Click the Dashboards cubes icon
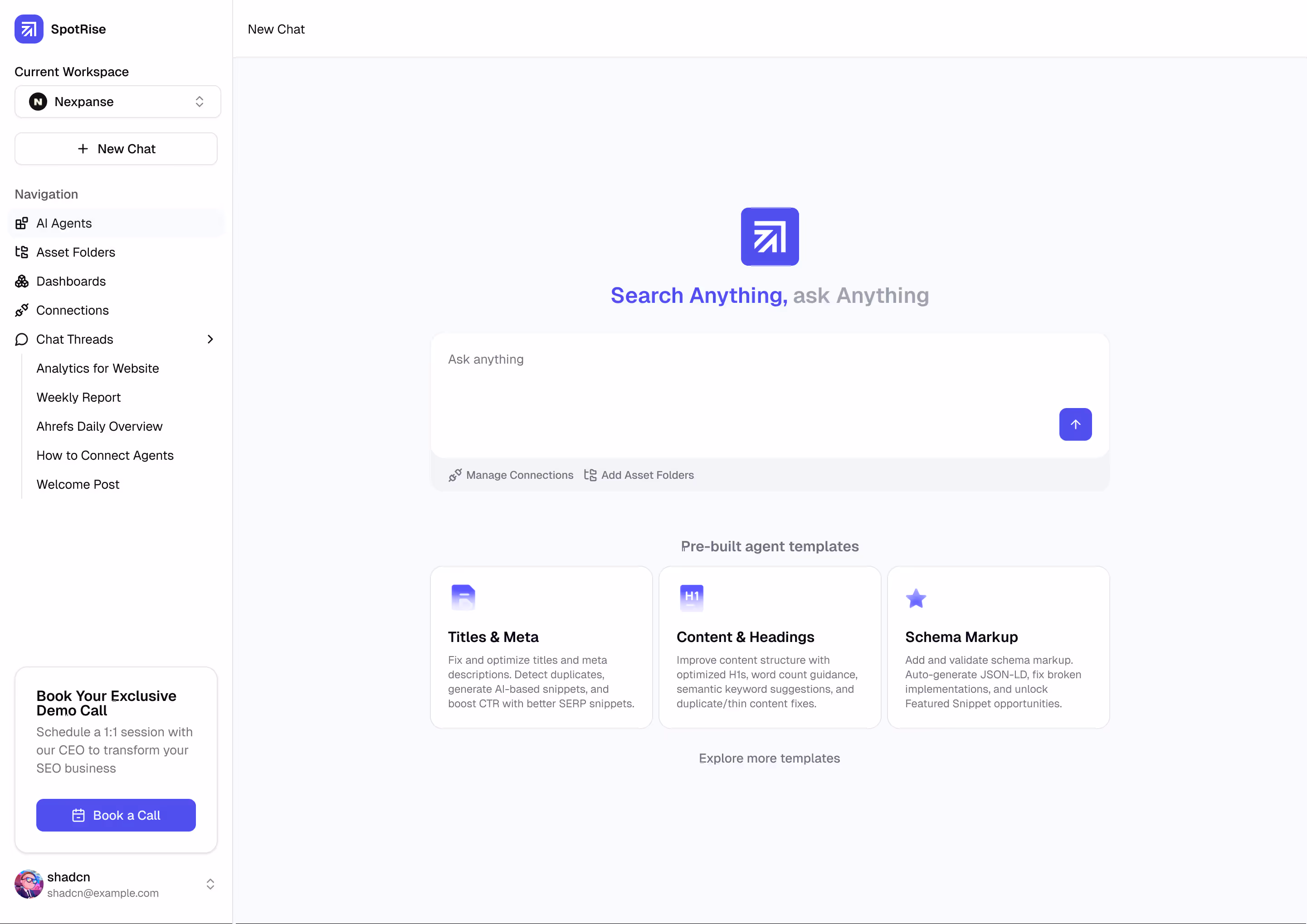Image resolution: width=1307 pixels, height=924 pixels. [x=22, y=281]
